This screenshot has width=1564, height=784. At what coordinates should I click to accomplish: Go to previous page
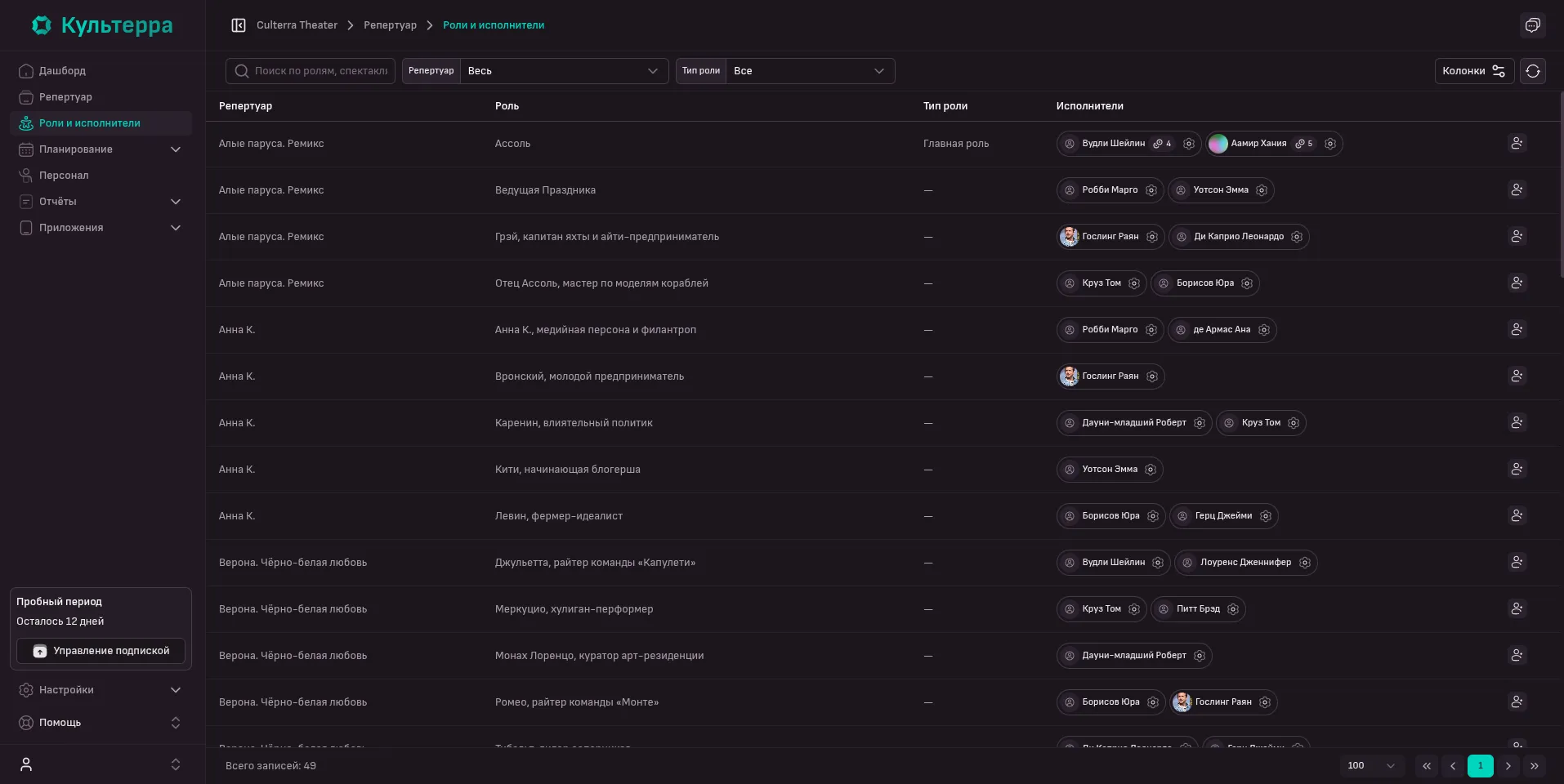point(1453,766)
